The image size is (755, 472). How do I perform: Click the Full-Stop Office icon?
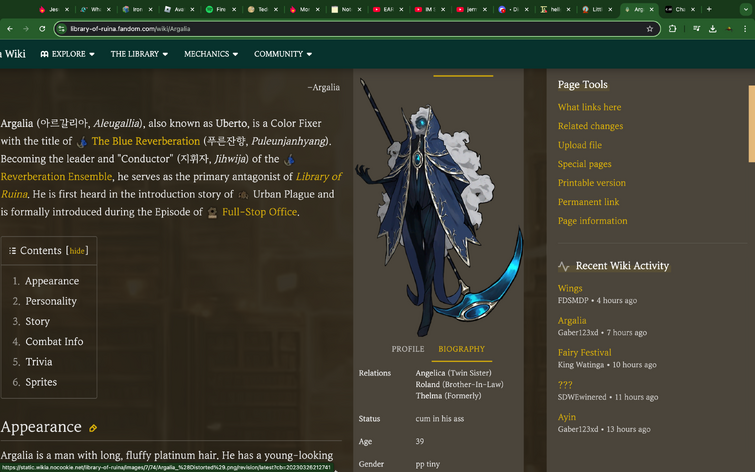pyautogui.click(x=212, y=212)
